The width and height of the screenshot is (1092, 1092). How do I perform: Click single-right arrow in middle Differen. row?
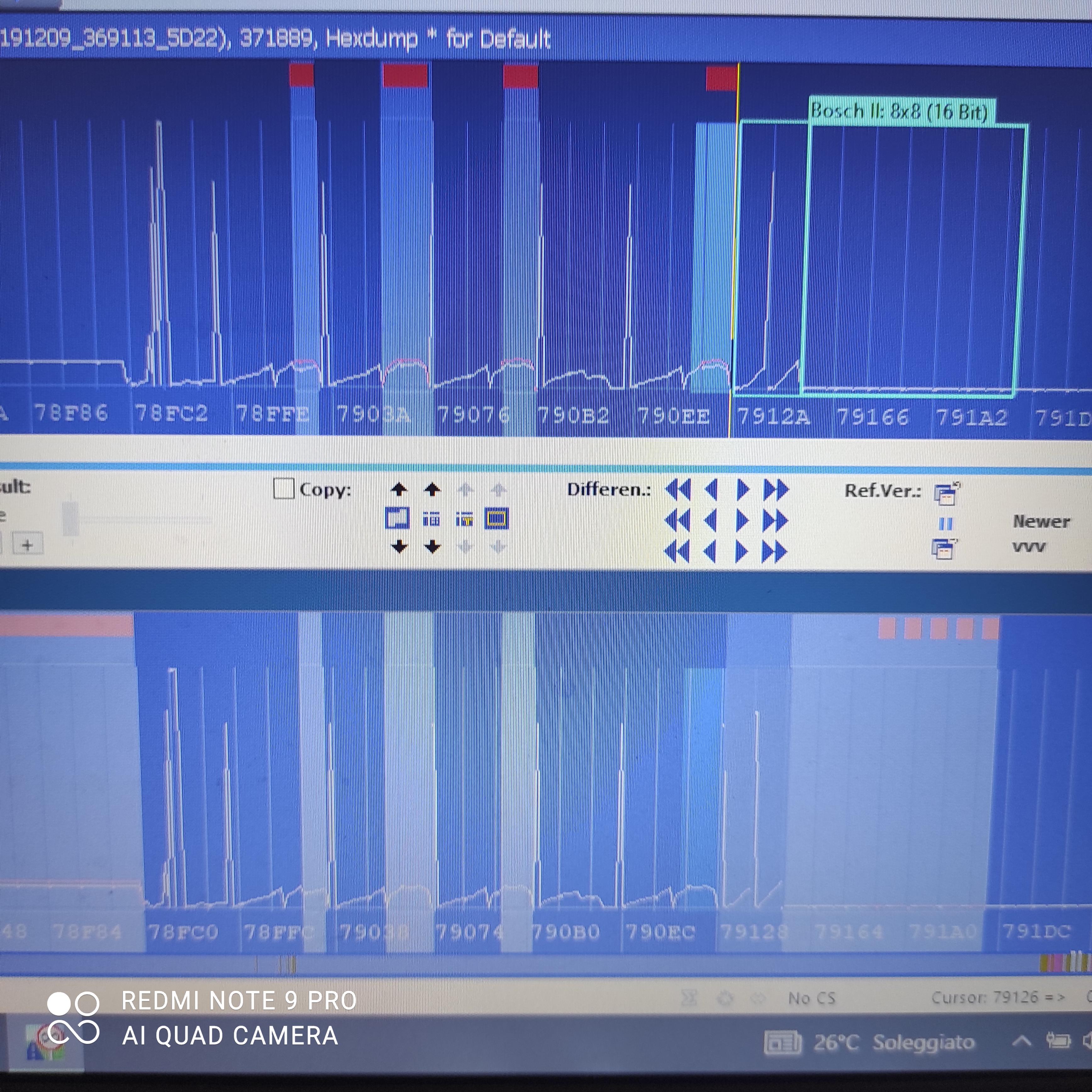coord(742,521)
